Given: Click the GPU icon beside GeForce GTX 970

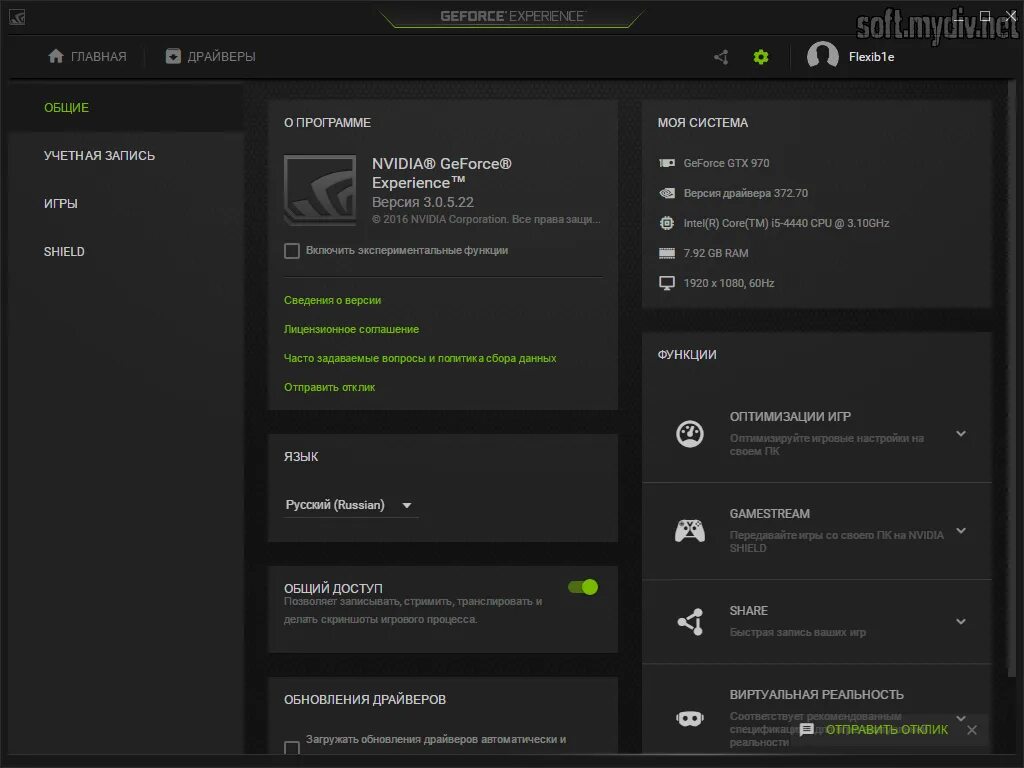Looking at the screenshot, I should [667, 163].
